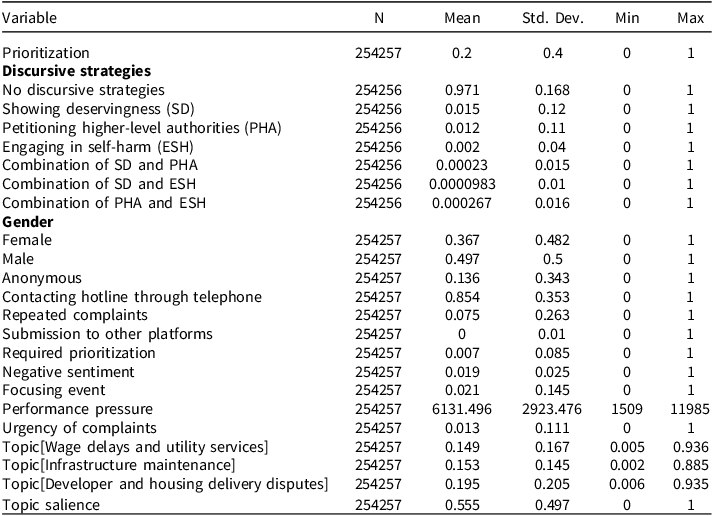Screen dimensions: 713x516
Task: Select the 'Required prioritization' row label
Action: [x=79, y=353]
